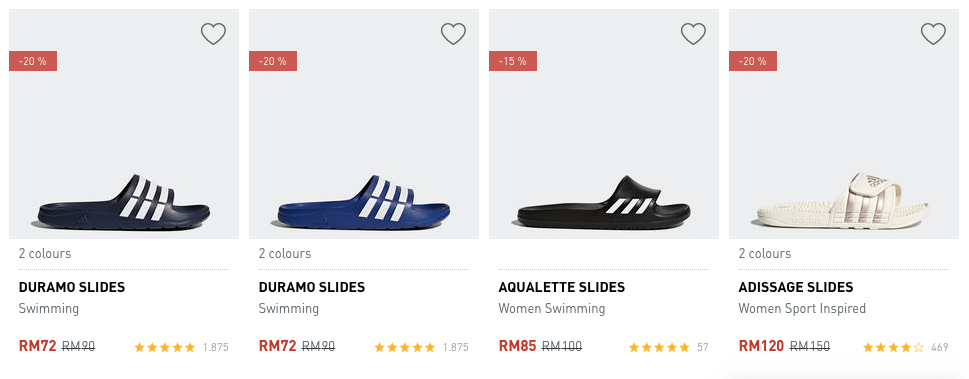969x379 pixels.
Task: Show 2 colours for Adissage Slides
Action: (x=764, y=253)
